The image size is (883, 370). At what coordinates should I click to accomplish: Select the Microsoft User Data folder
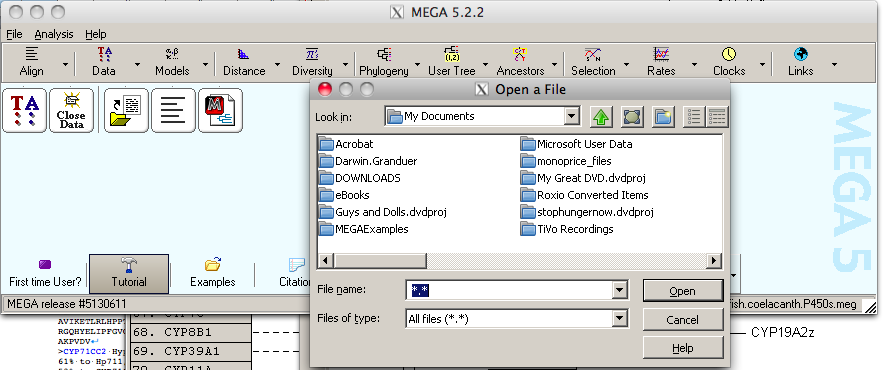click(577, 144)
